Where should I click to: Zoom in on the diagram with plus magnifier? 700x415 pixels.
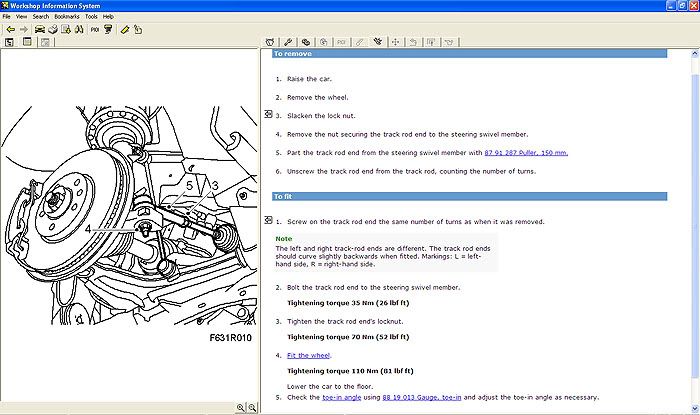tap(241, 407)
